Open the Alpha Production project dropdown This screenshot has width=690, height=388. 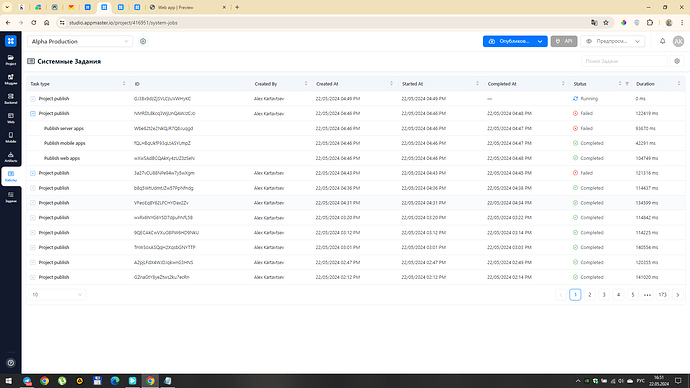(80, 41)
